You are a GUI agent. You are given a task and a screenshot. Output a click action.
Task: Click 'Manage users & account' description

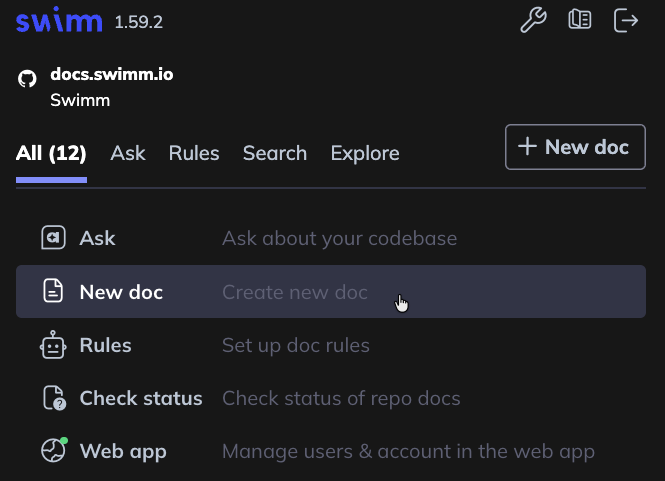(408, 451)
